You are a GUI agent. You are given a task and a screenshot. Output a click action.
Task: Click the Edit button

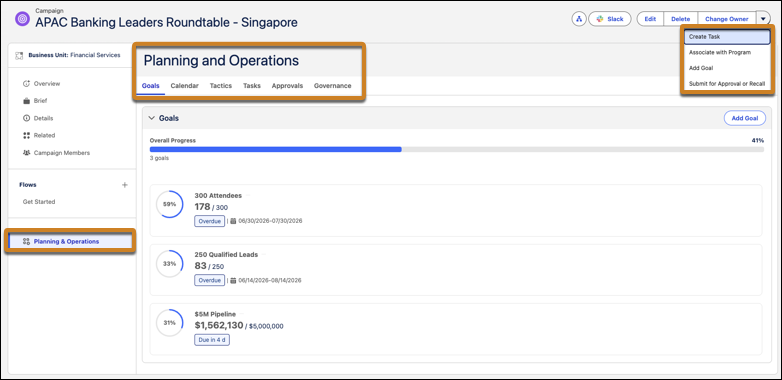[x=650, y=19]
